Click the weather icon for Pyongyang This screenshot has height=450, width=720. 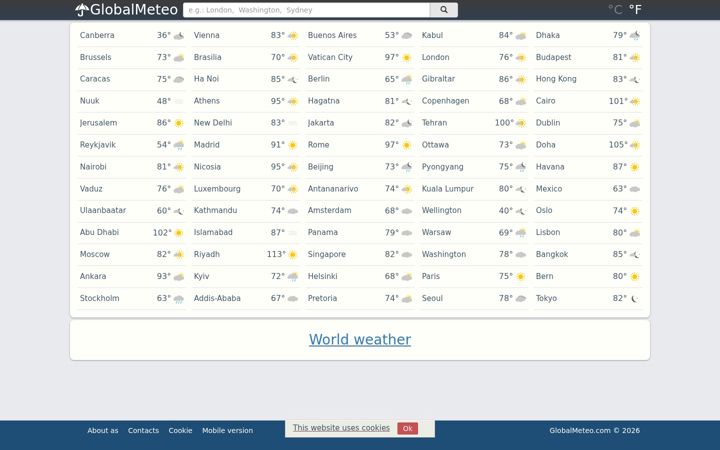pyautogui.click(x=521, y=167)
